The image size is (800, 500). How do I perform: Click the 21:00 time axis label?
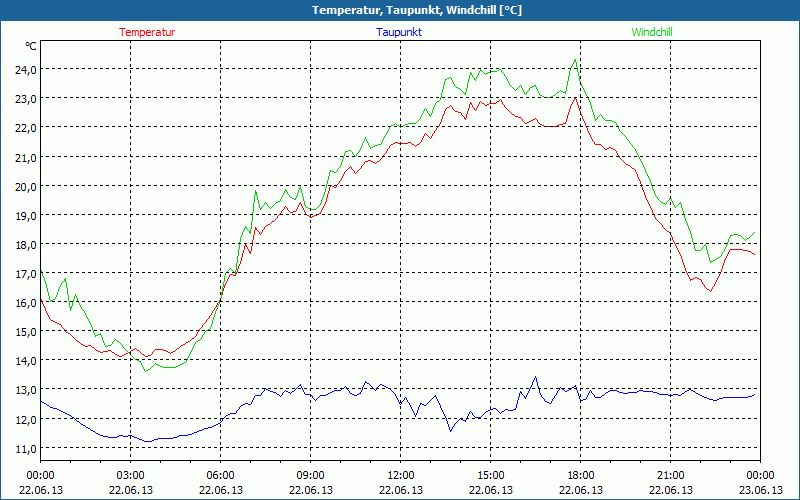pos(670,476)
